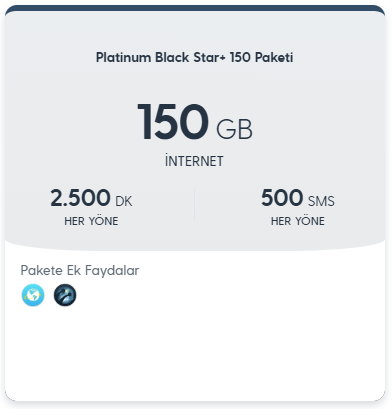The height and width of the screenshot is (409, 392).
Task: Click the word Platinum in the title
Action: click(123, 57)
